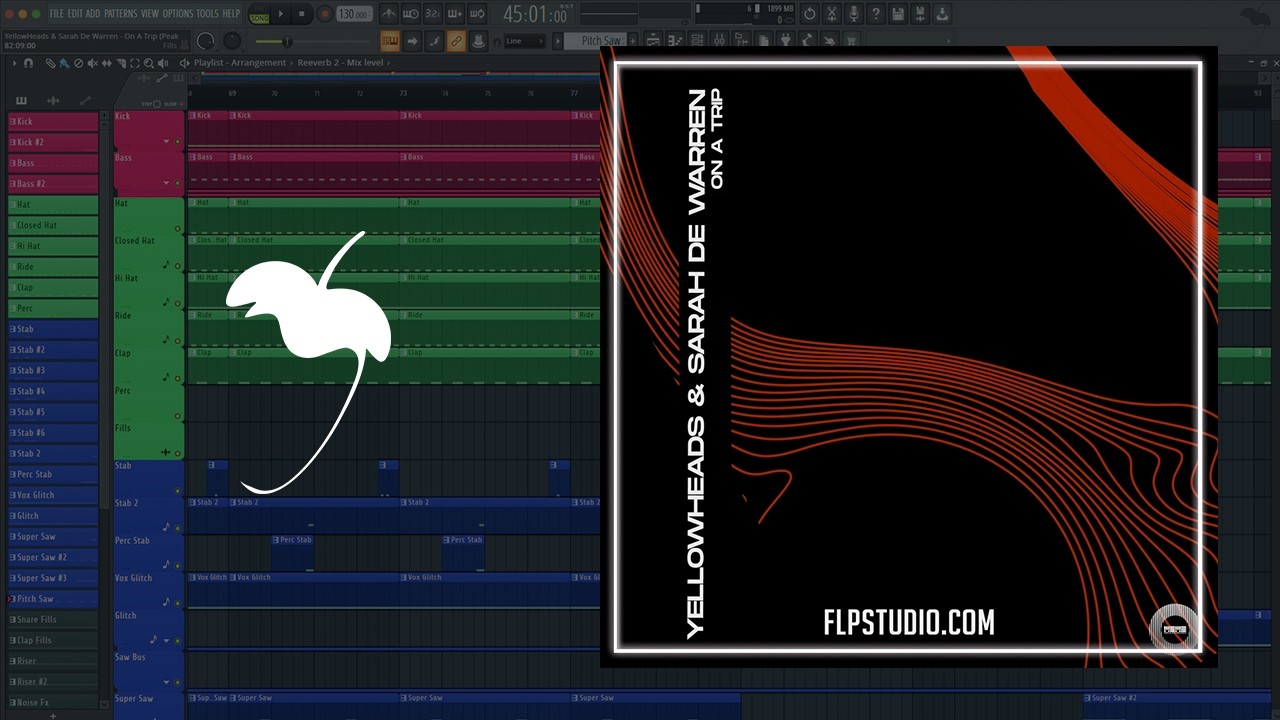Click the microphone audio recording icon

(854, 14)
